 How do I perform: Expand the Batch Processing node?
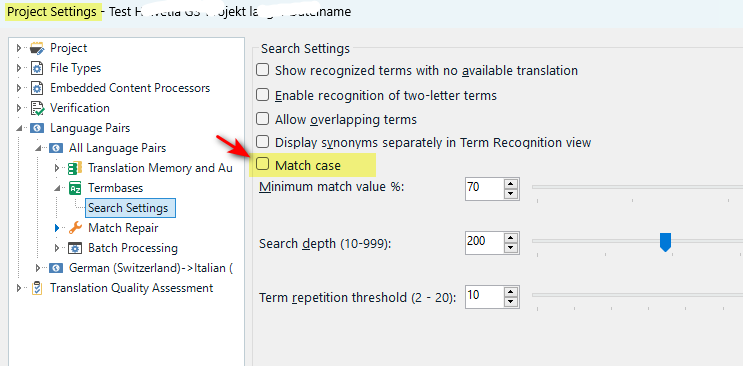(x=57, y=248)
